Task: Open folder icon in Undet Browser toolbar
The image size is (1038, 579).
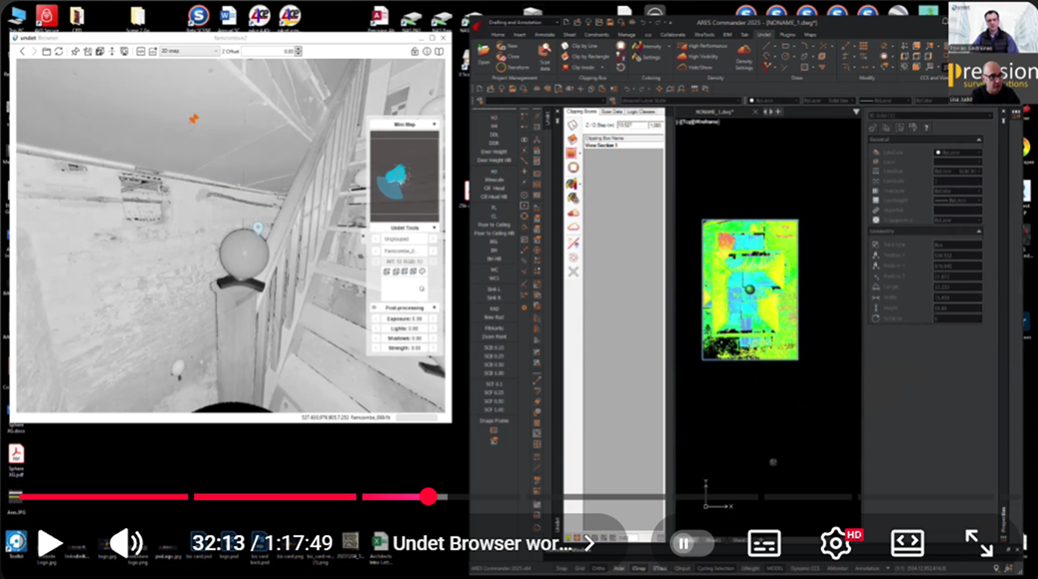Action: 46,51
